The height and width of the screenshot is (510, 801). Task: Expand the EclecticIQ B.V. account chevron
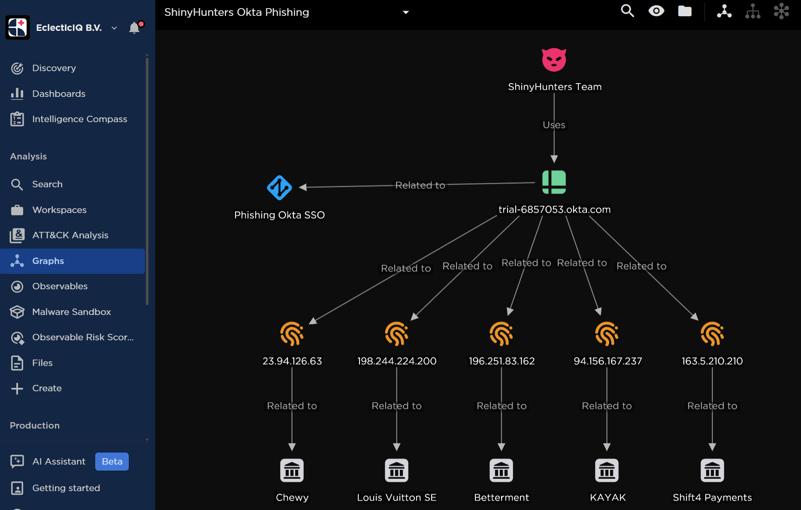[114, 28]
